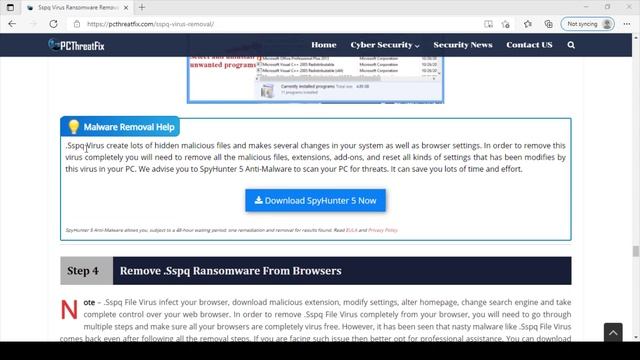View site information lock icon
640x360 pixels.
(x=77, y=24)
